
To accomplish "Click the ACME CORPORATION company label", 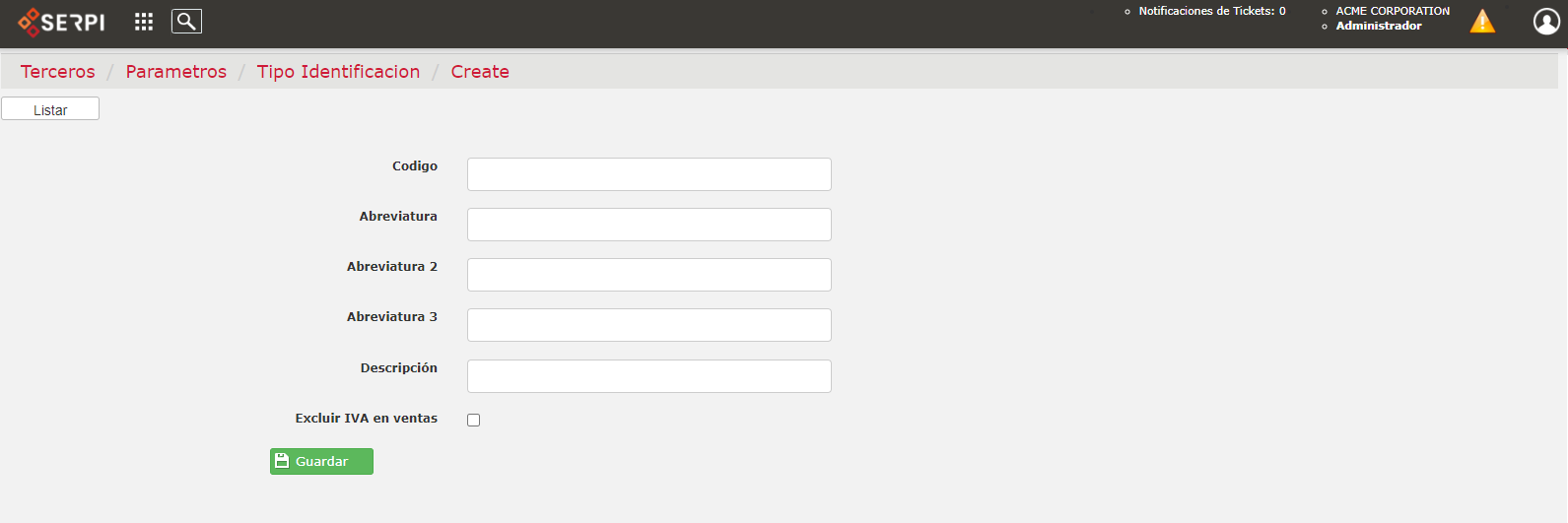I will [x=1393, y=11].
